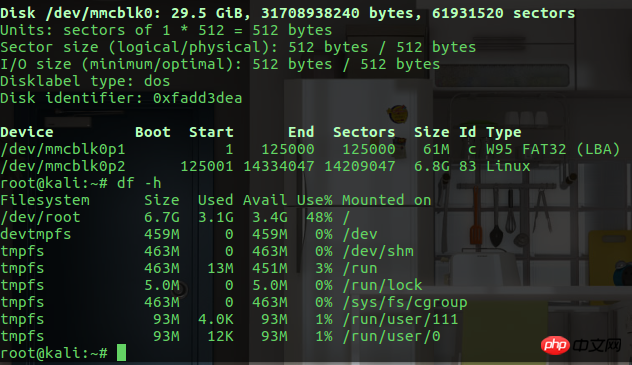Click the start sector '125001'

pos(207,166)
